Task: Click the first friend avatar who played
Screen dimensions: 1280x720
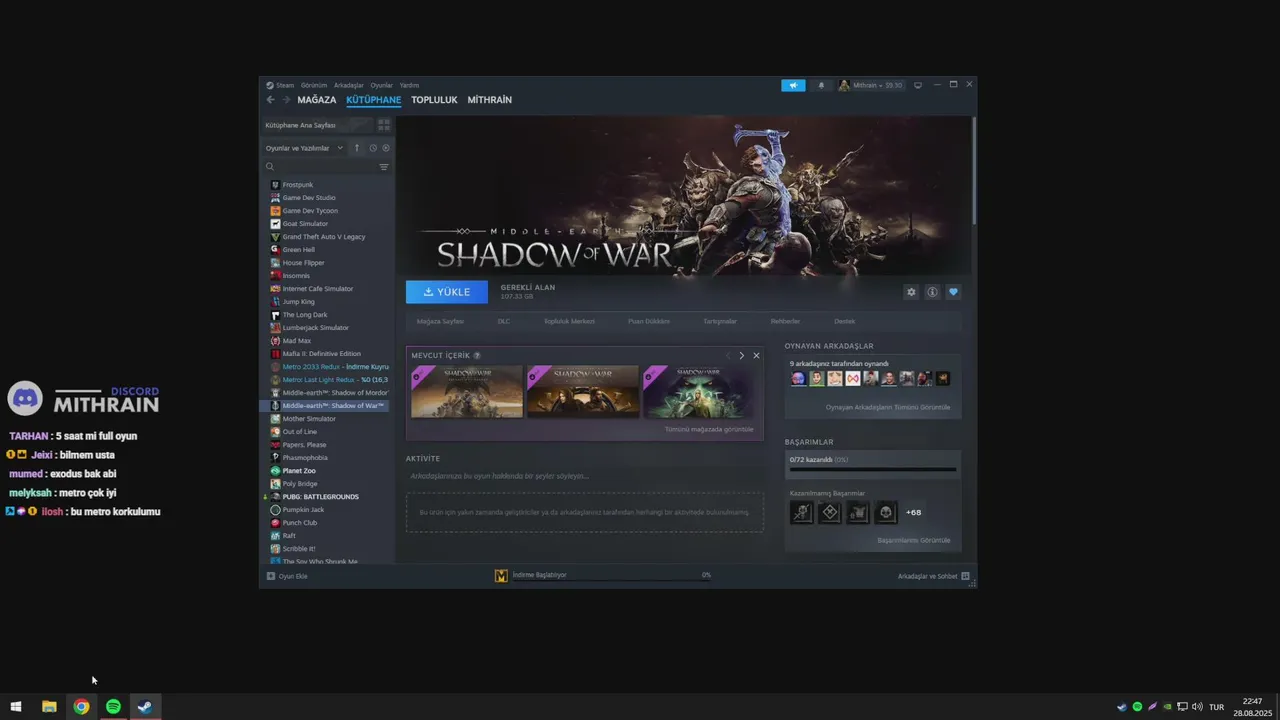Action: pos(798,378)
